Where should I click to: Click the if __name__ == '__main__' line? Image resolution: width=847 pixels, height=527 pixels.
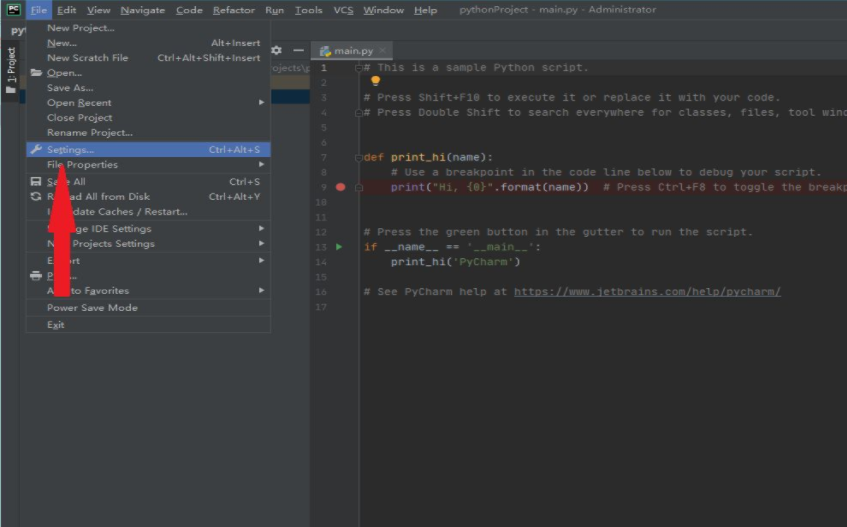pos(452,247)
